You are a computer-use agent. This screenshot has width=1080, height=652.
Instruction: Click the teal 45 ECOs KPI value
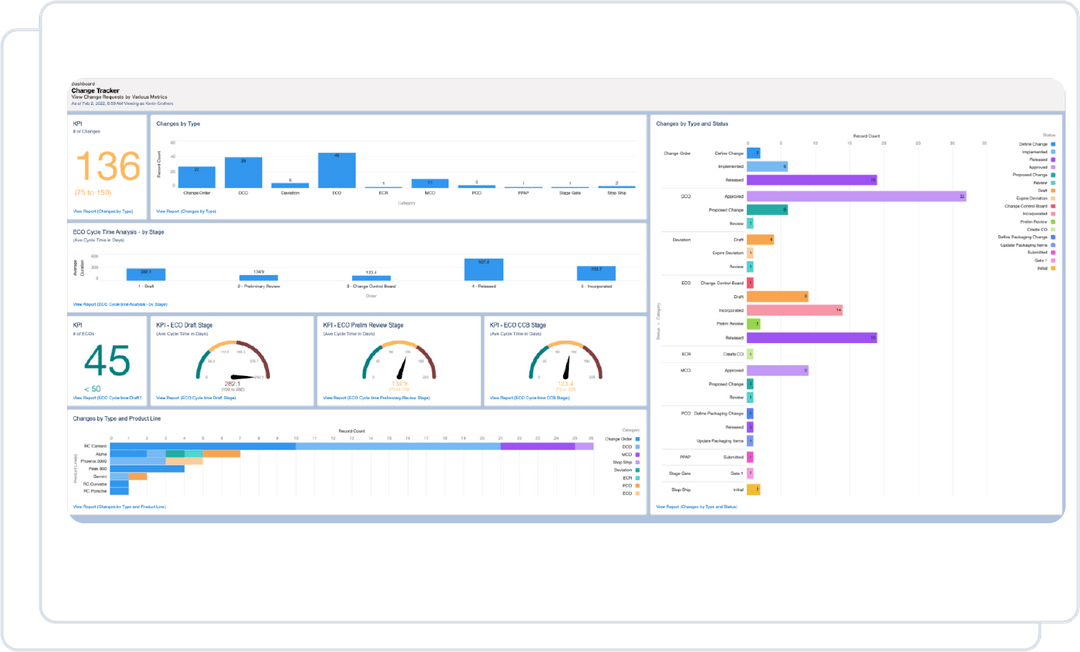106,362
